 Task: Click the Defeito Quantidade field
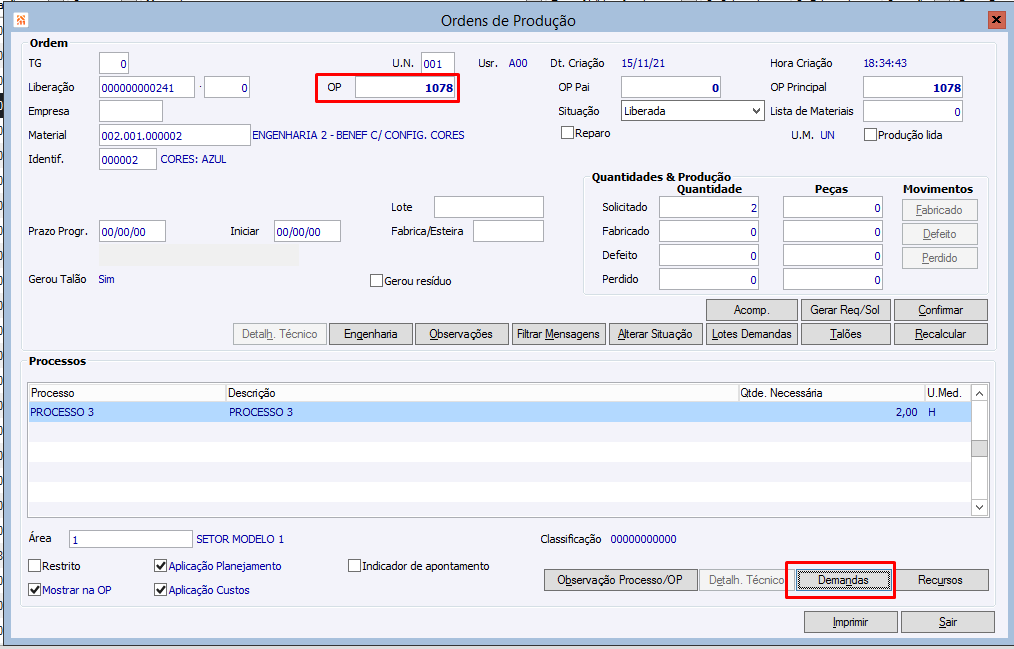point(709,255)
